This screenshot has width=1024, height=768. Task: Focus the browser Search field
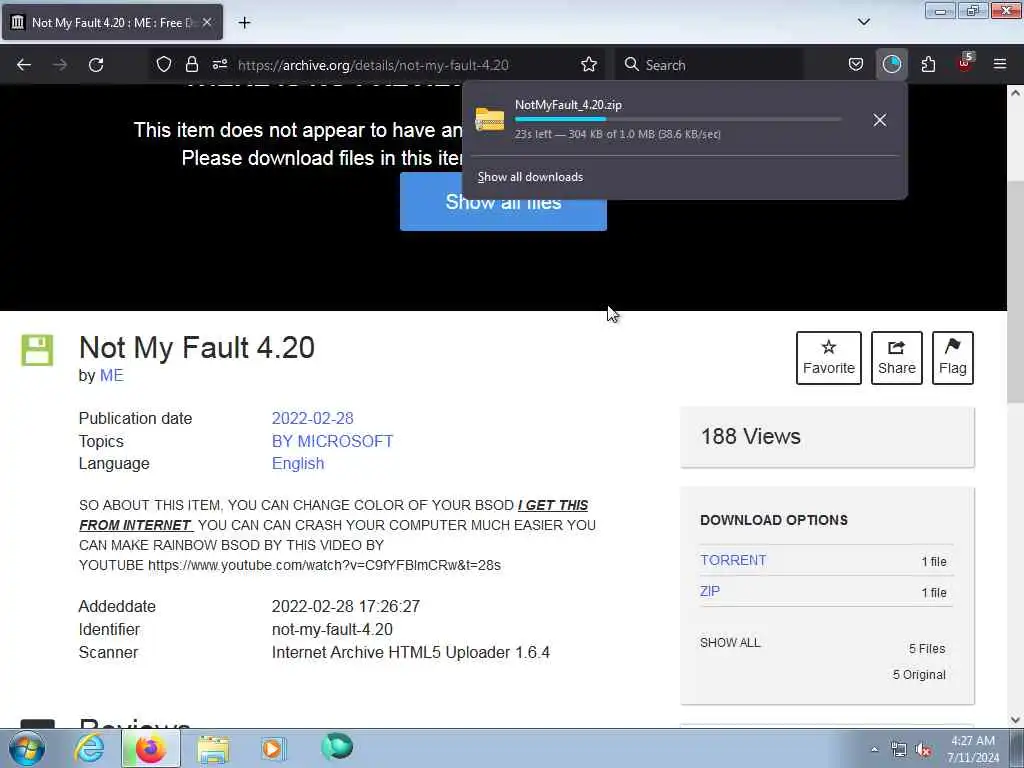[x=709, y=65]
